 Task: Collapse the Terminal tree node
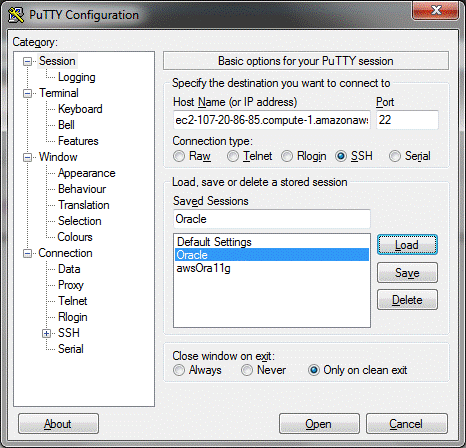click(x=27, y=93)
